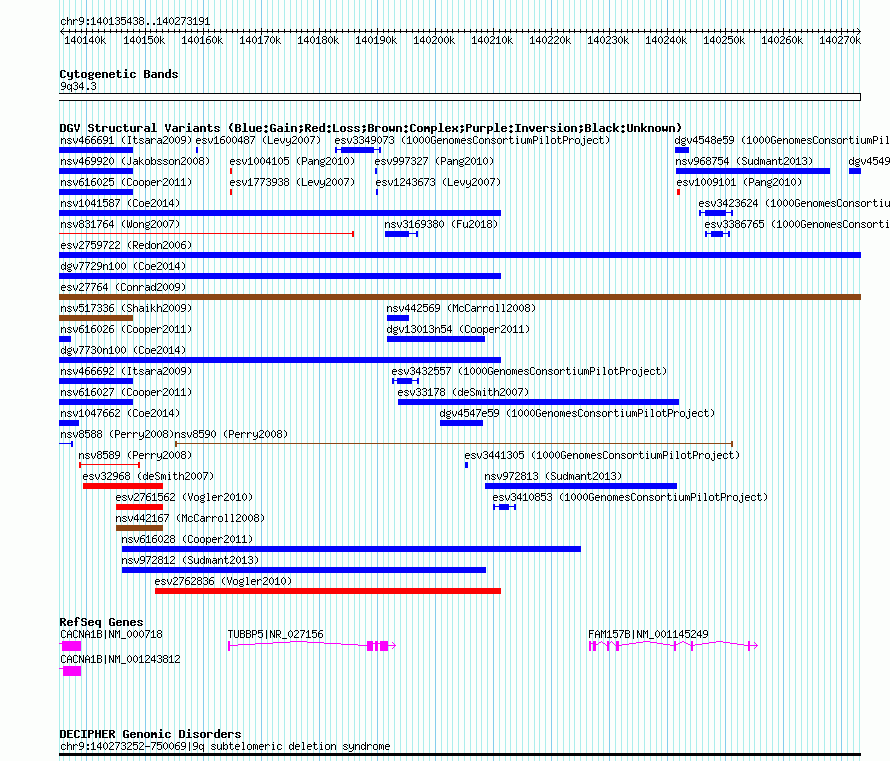The image size is (890, 761).
Task: Select the 140250k ruler tick label
Action: pos(724,41)
